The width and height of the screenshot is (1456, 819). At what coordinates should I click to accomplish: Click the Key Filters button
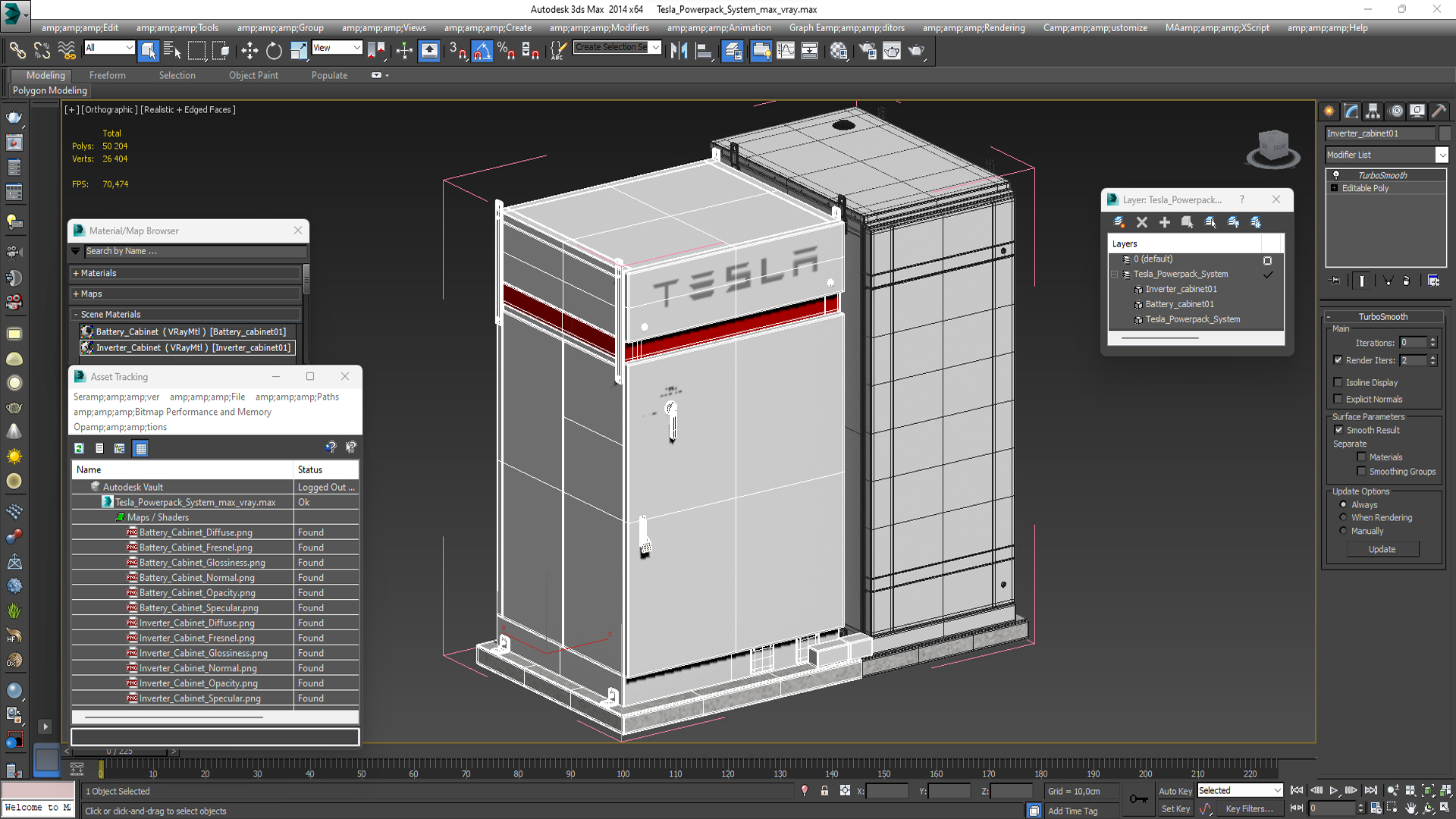[1249, 808]
